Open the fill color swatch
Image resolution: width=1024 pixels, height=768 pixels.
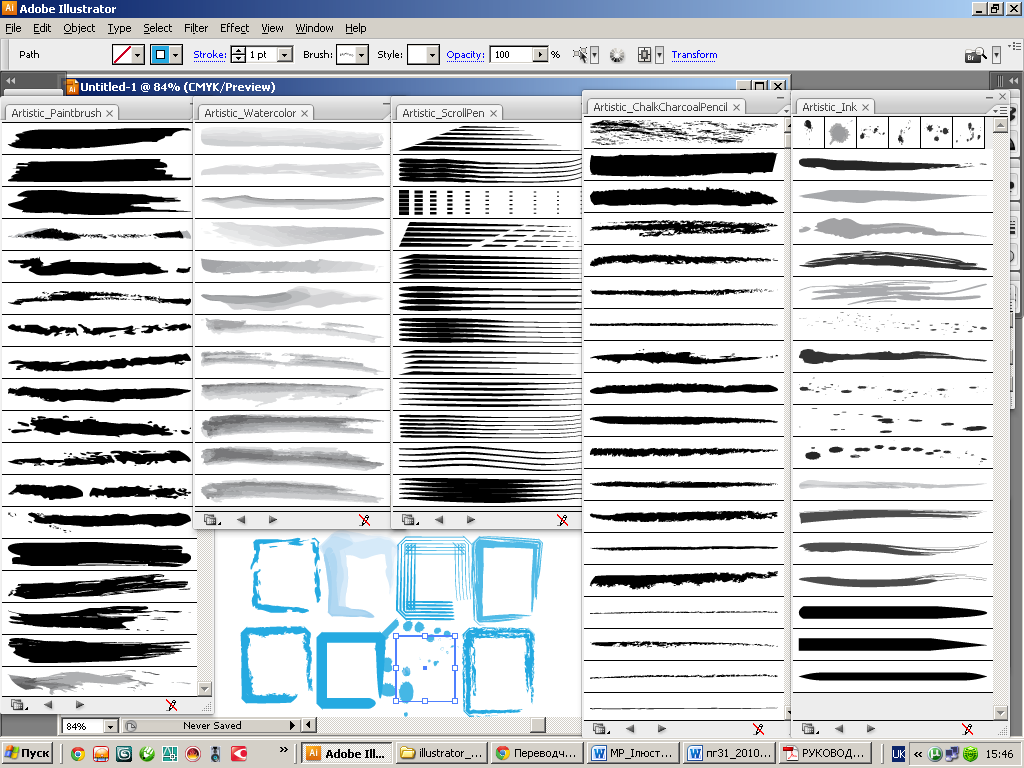[x=122, y=55]
